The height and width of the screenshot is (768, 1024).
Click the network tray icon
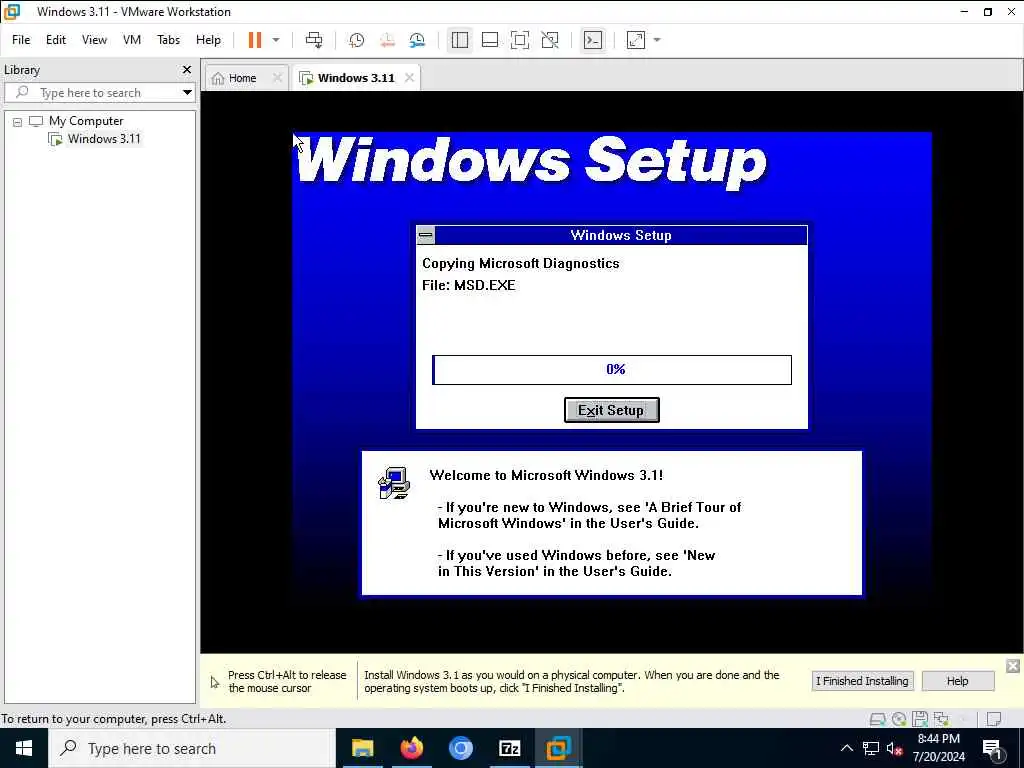pyautogui.click(x=871, y=748)
